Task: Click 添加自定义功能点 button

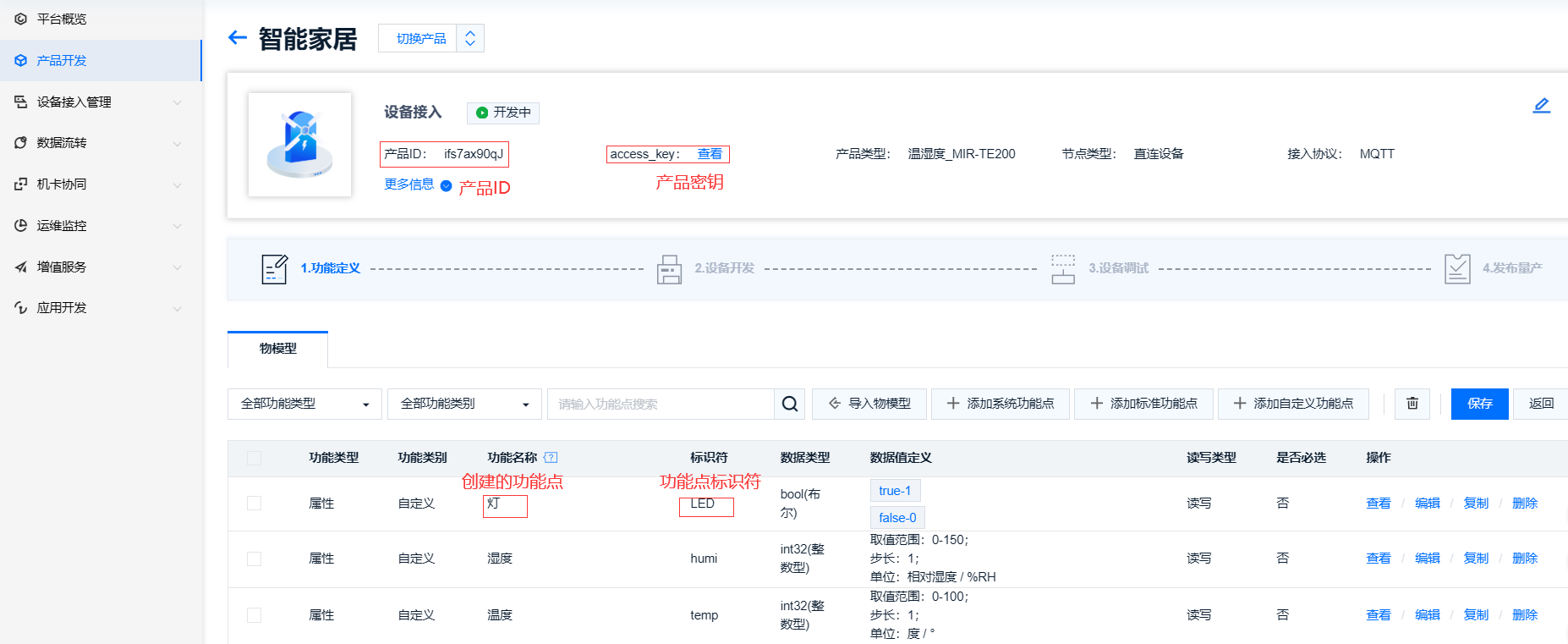Action: click(x=1293, y=404)
